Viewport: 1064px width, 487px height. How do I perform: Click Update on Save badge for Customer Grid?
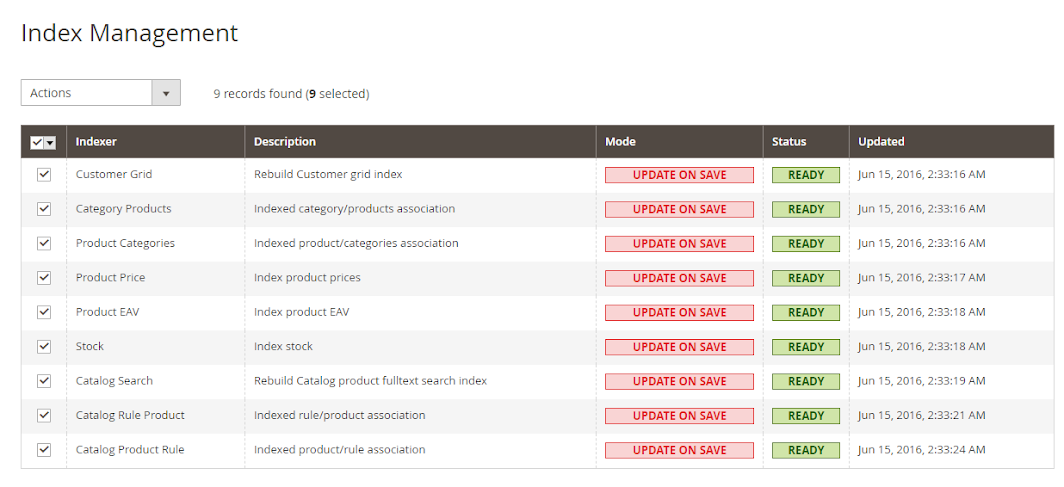[679, 175]
